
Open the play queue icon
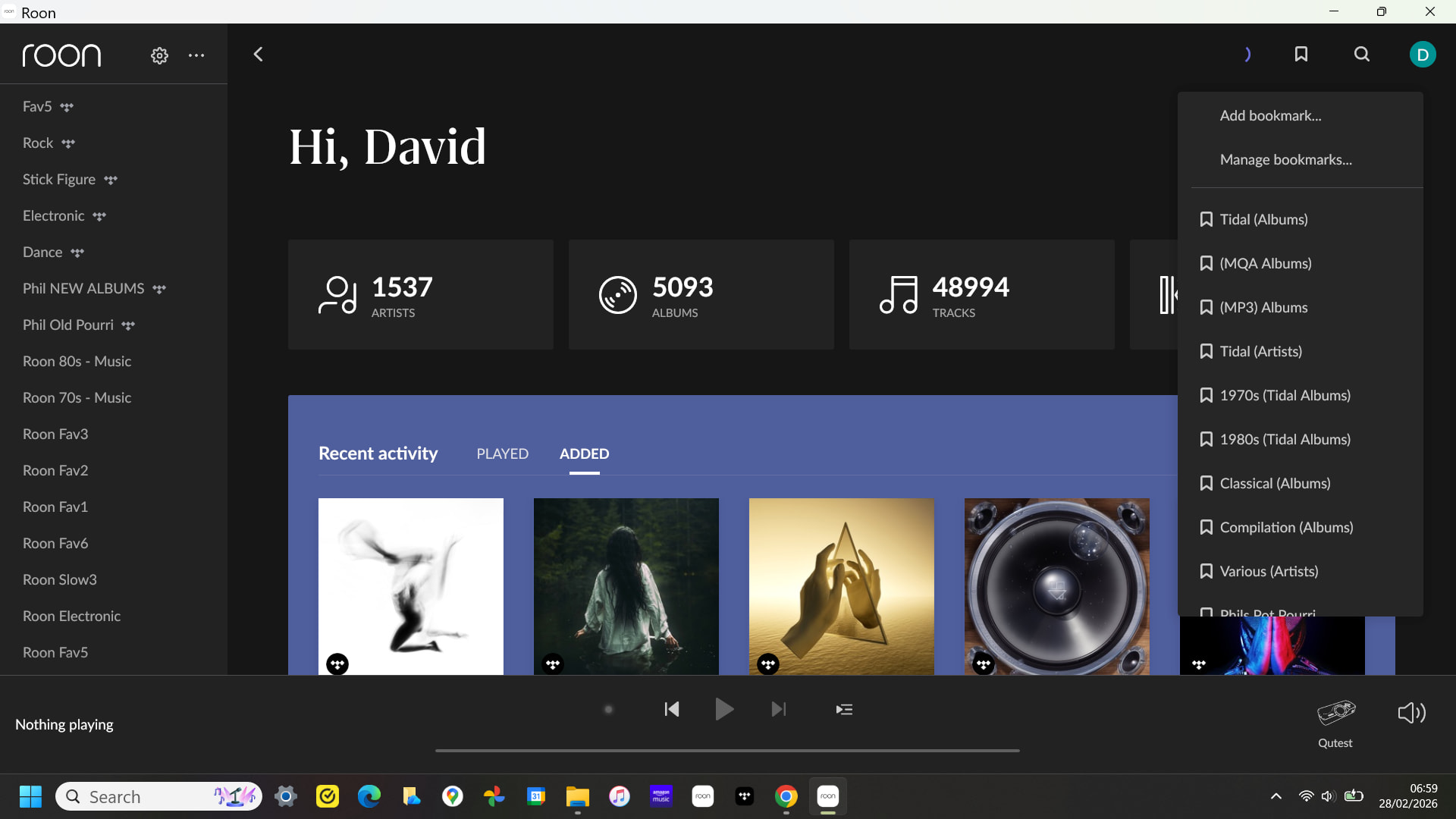pos(844,710)
